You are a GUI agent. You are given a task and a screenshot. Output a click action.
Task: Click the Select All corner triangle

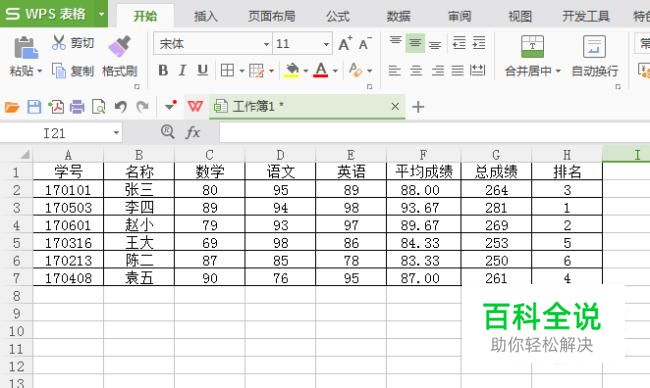point(24,155)
